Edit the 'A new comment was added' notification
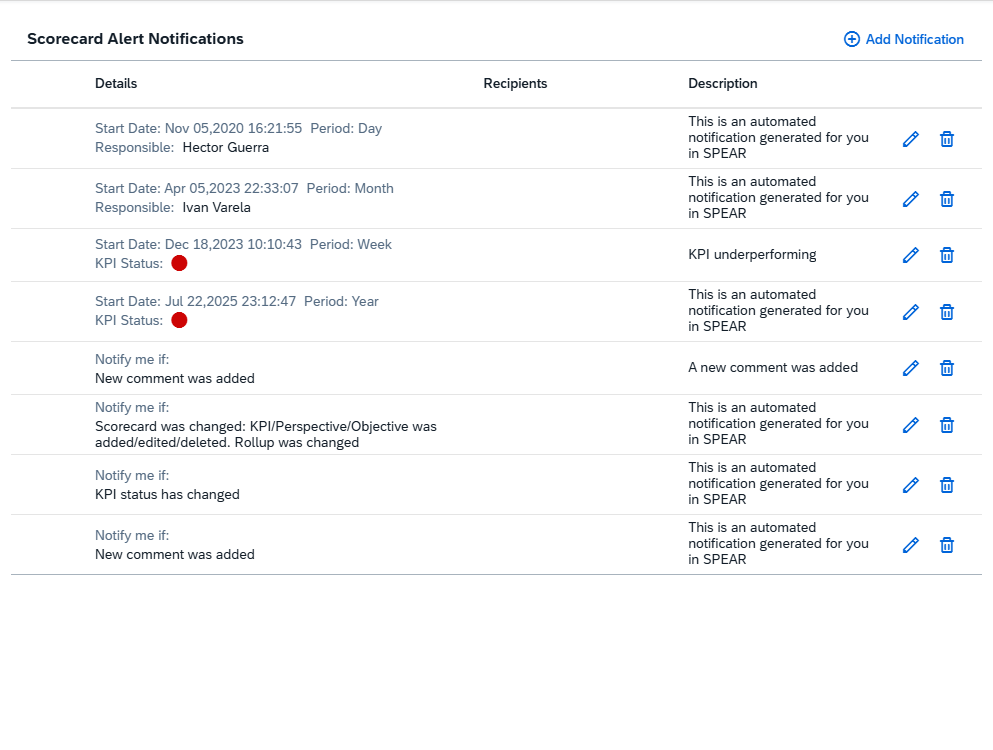This screenshot has height=750, width=993. [x=910, y=368]
